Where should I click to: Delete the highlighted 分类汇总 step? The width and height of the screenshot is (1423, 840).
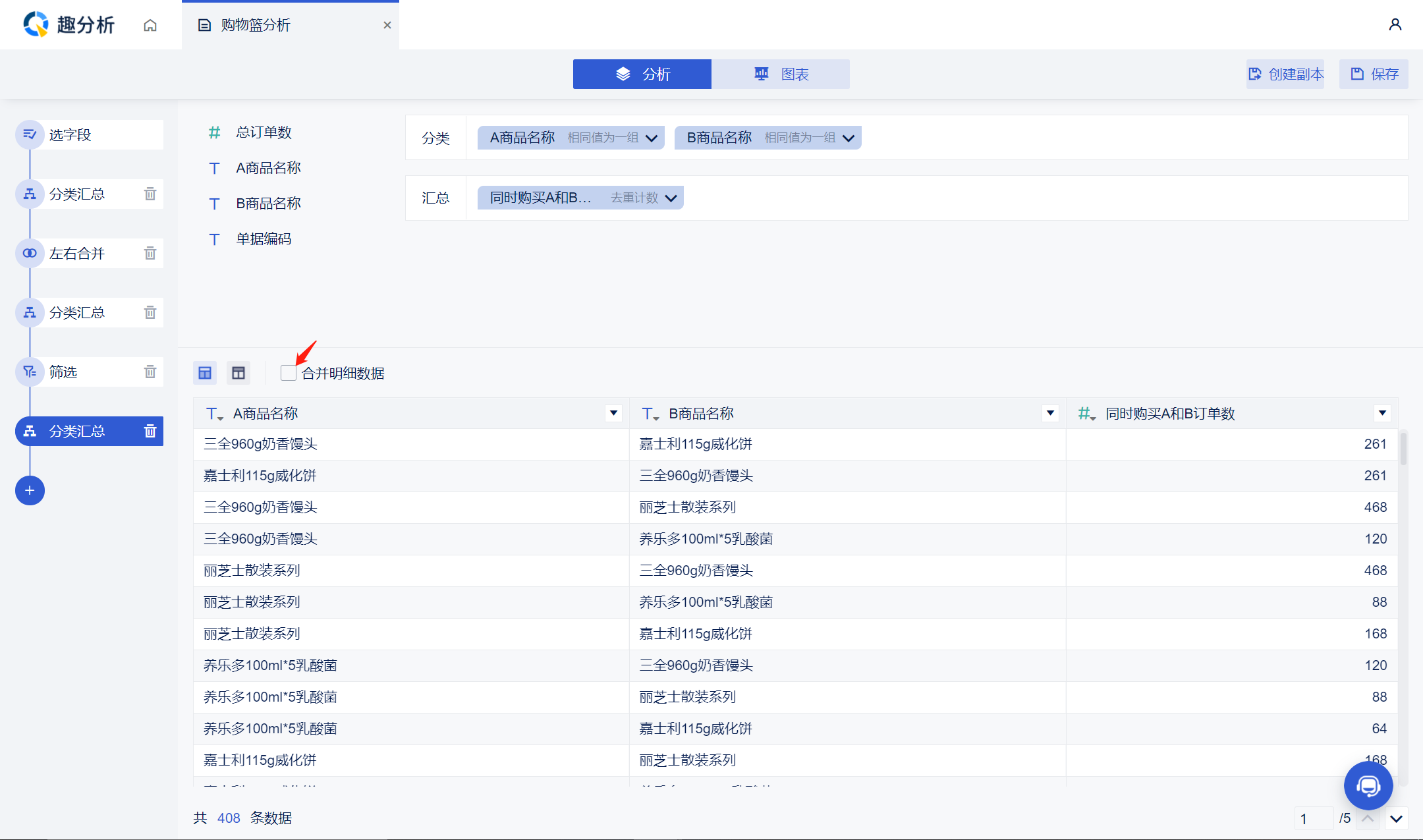pos(150,432)
